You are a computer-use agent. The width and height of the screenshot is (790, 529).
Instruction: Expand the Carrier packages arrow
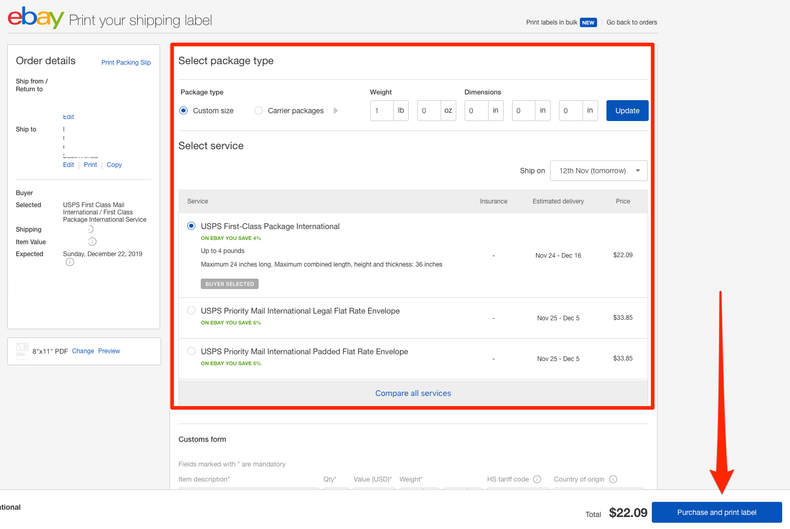pyautogui.click(x=335, y=111)
